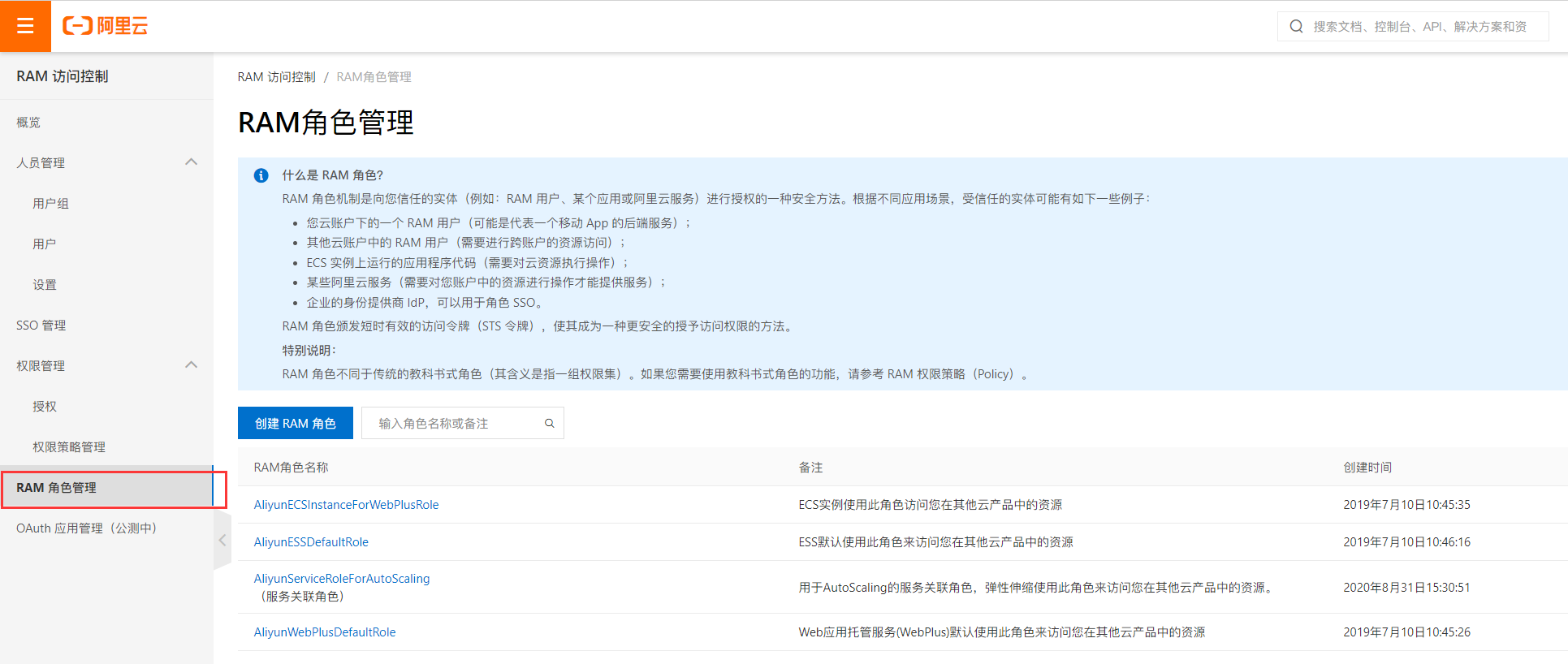Collapse the 权限管理 section chevron

(191, 365)
